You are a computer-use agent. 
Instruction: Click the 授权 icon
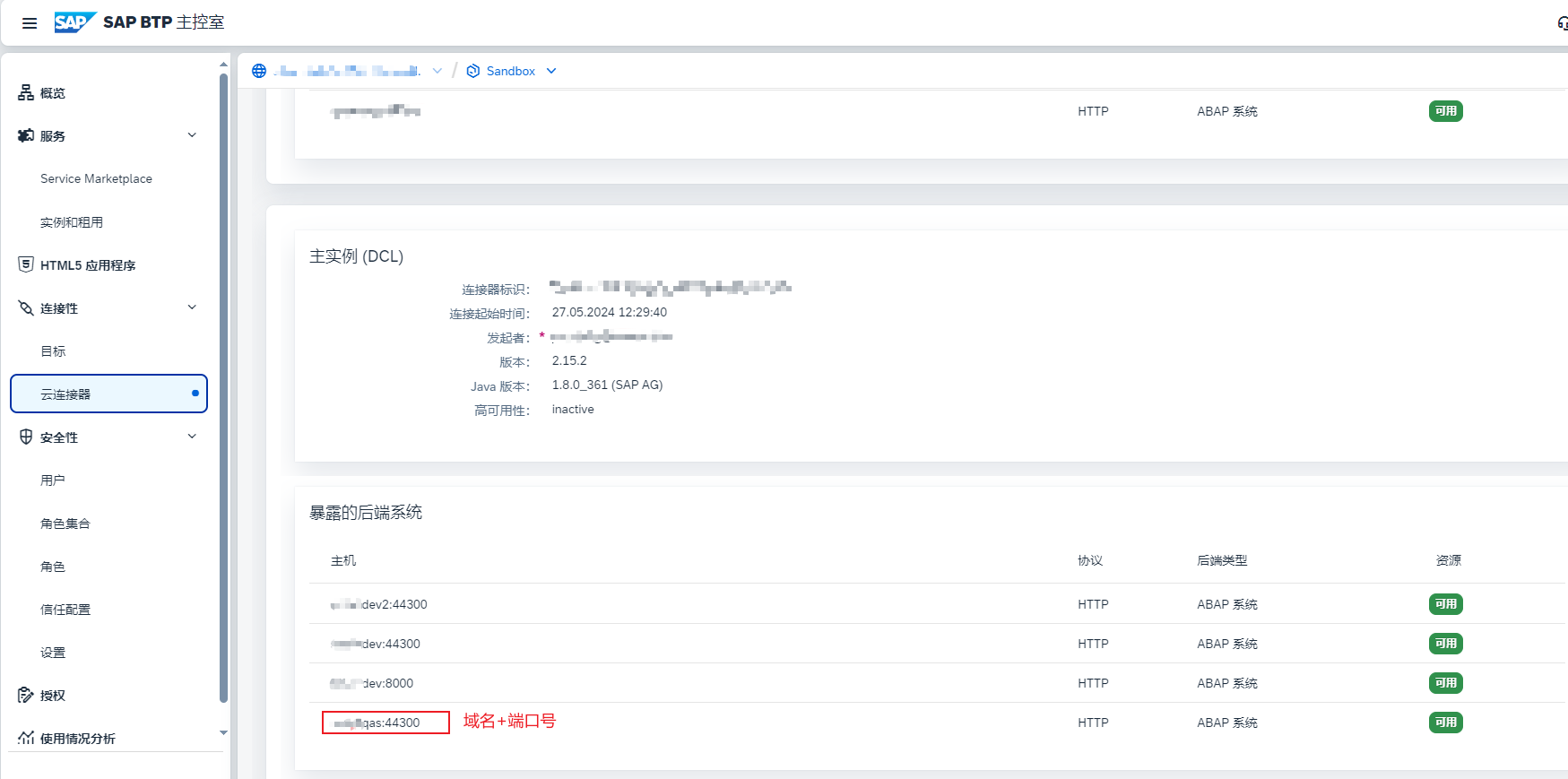[26, 695]
